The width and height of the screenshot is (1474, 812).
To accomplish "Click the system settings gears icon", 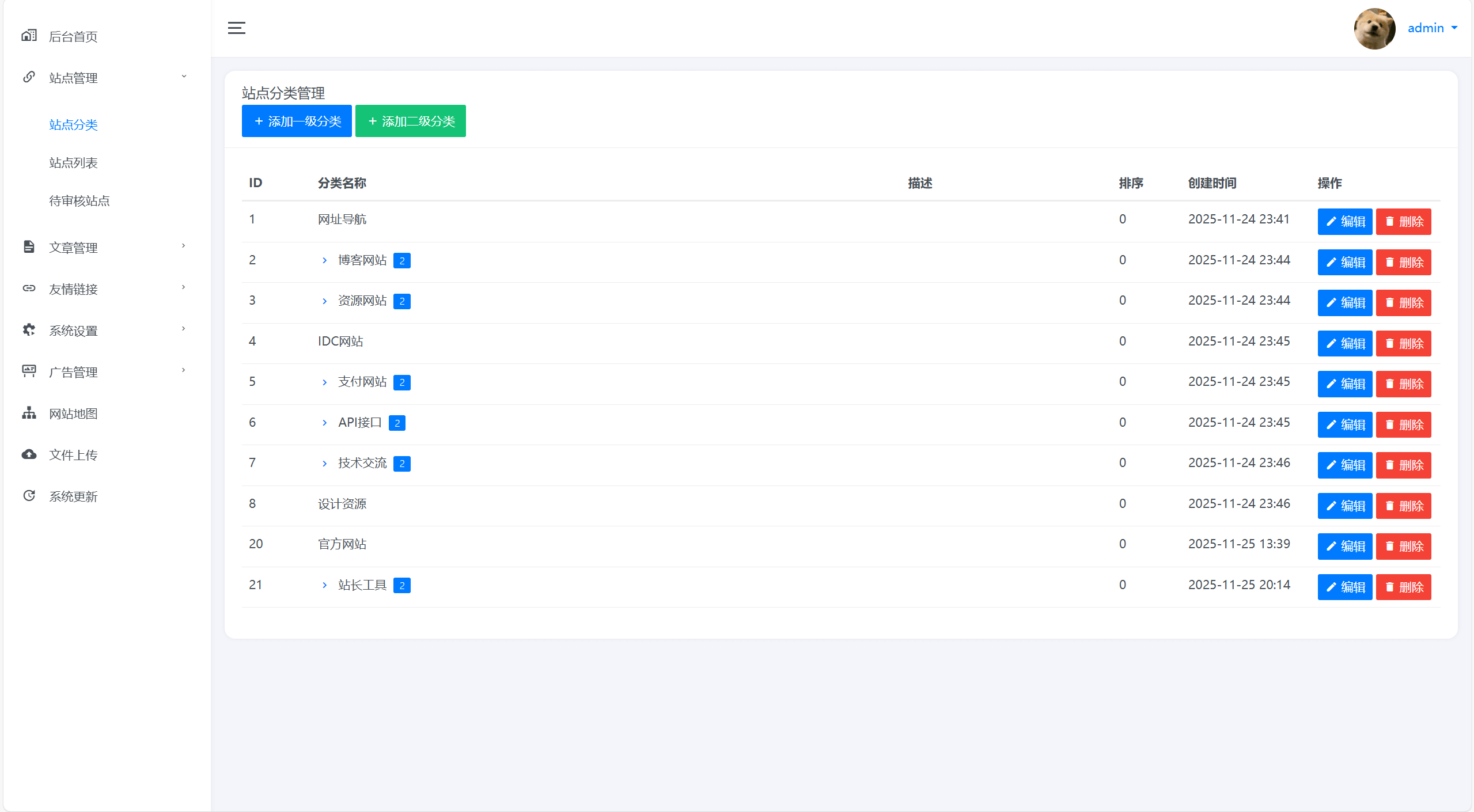I will (29, 330).
